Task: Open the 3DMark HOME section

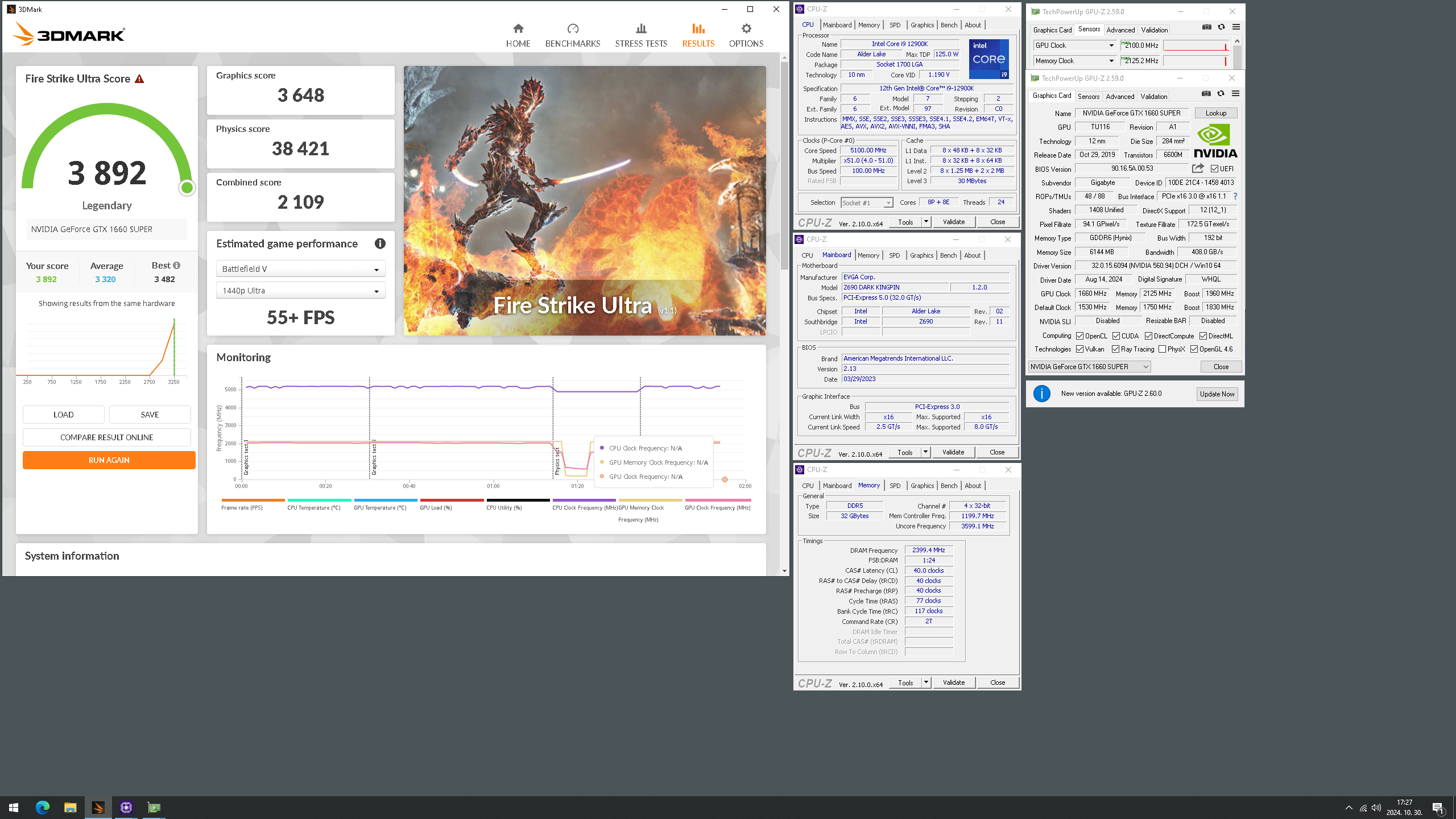Action: coord(518,35)
